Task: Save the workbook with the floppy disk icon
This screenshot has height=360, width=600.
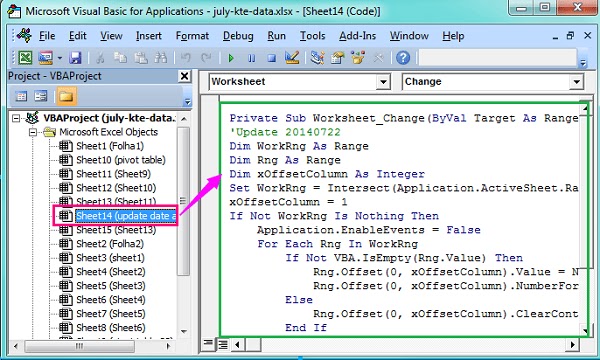Action: click(75, 58)
